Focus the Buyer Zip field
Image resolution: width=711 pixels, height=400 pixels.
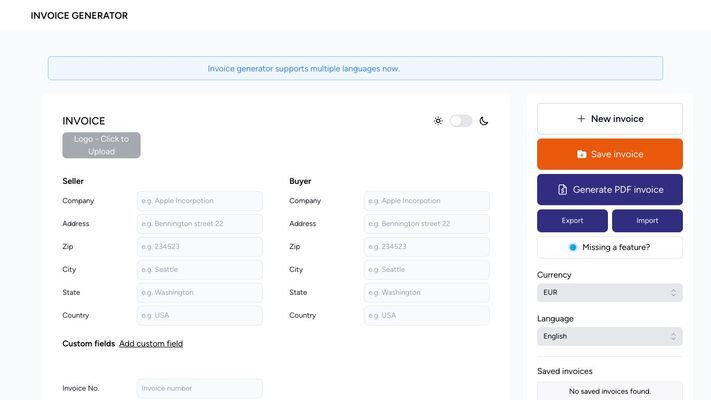click(427, 247)
